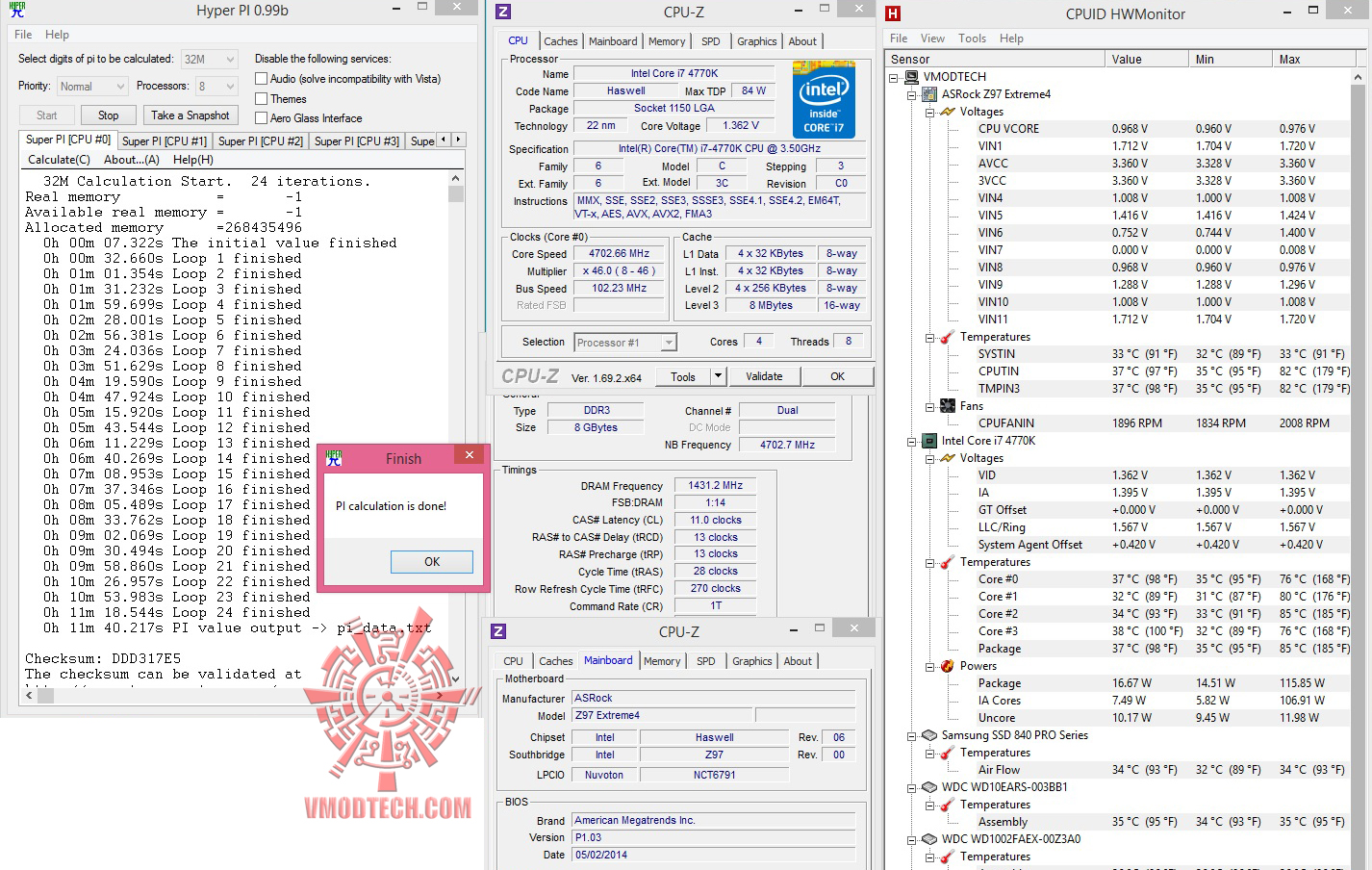
Task: Click the CPU-Z icon of the Mainboard window
Action: (498, 631)
